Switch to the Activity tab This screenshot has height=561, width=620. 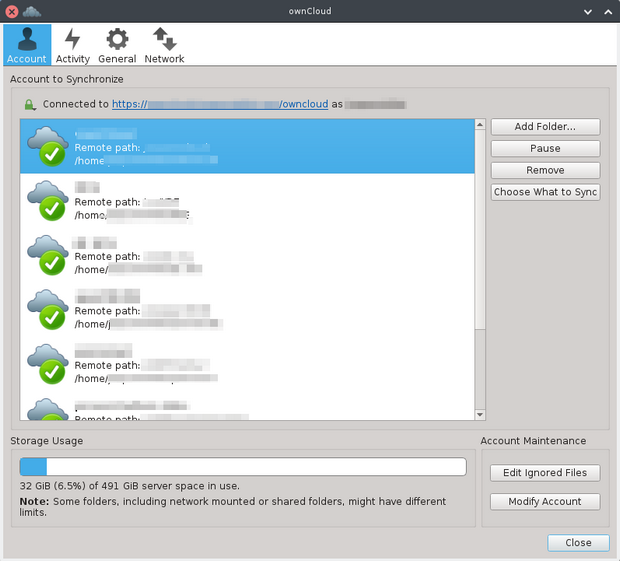(72, 45)
